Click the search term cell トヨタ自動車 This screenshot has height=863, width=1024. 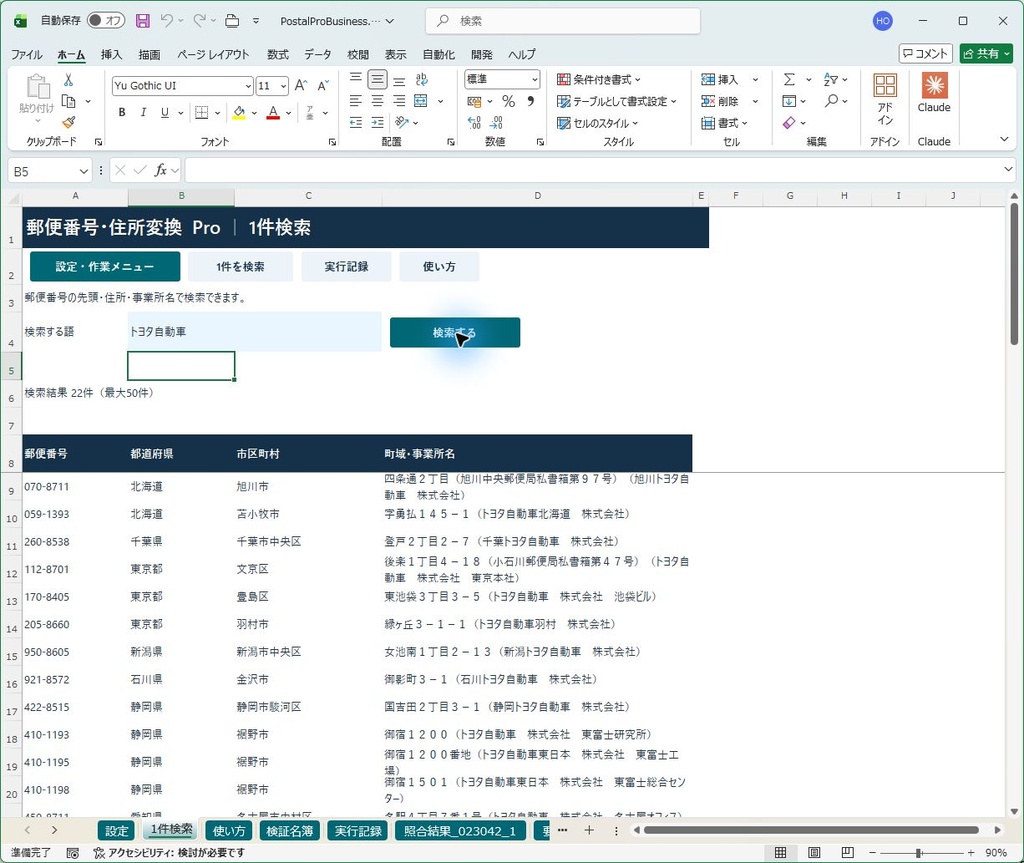pyautogui.click(x=255, y=332)
